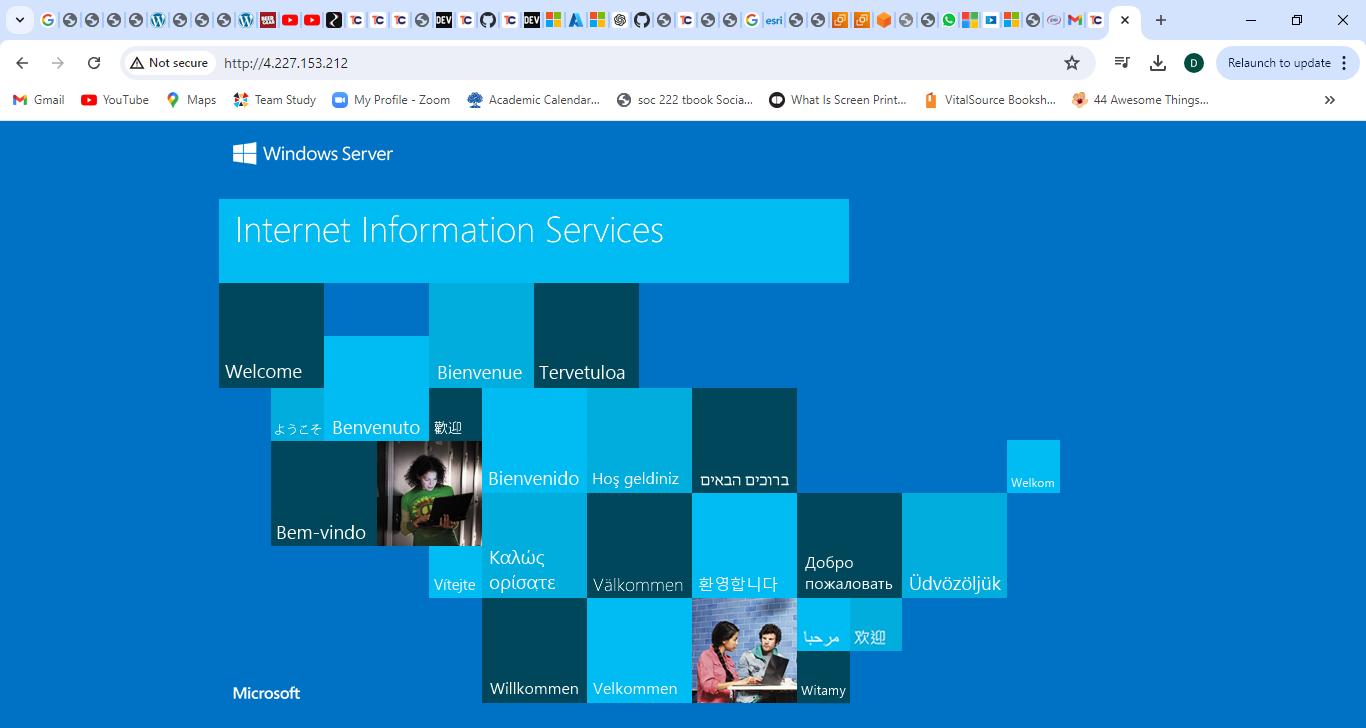The height and width of the screenshot is (728, 1366).
Task: Switch to the blue play-button icon tab
Action: click(x=991, y=20)
